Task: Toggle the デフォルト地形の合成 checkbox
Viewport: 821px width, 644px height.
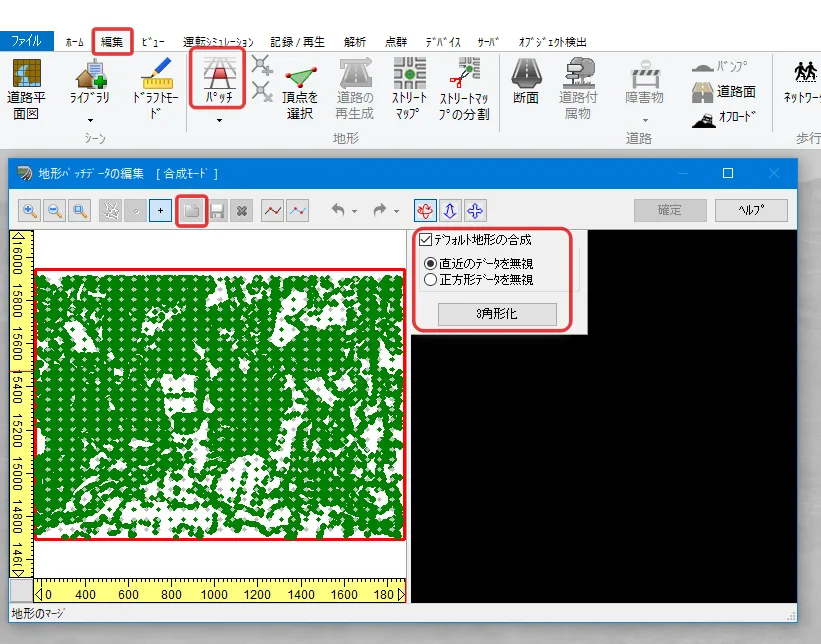Action: click(x=427, y=240)
